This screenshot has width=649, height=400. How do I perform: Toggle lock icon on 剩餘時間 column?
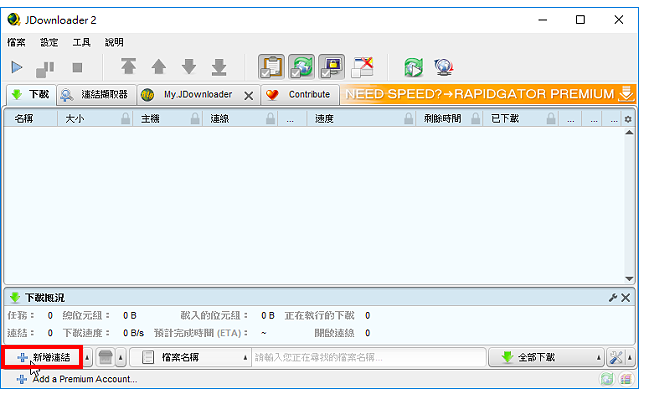click(x=476, y=119)
